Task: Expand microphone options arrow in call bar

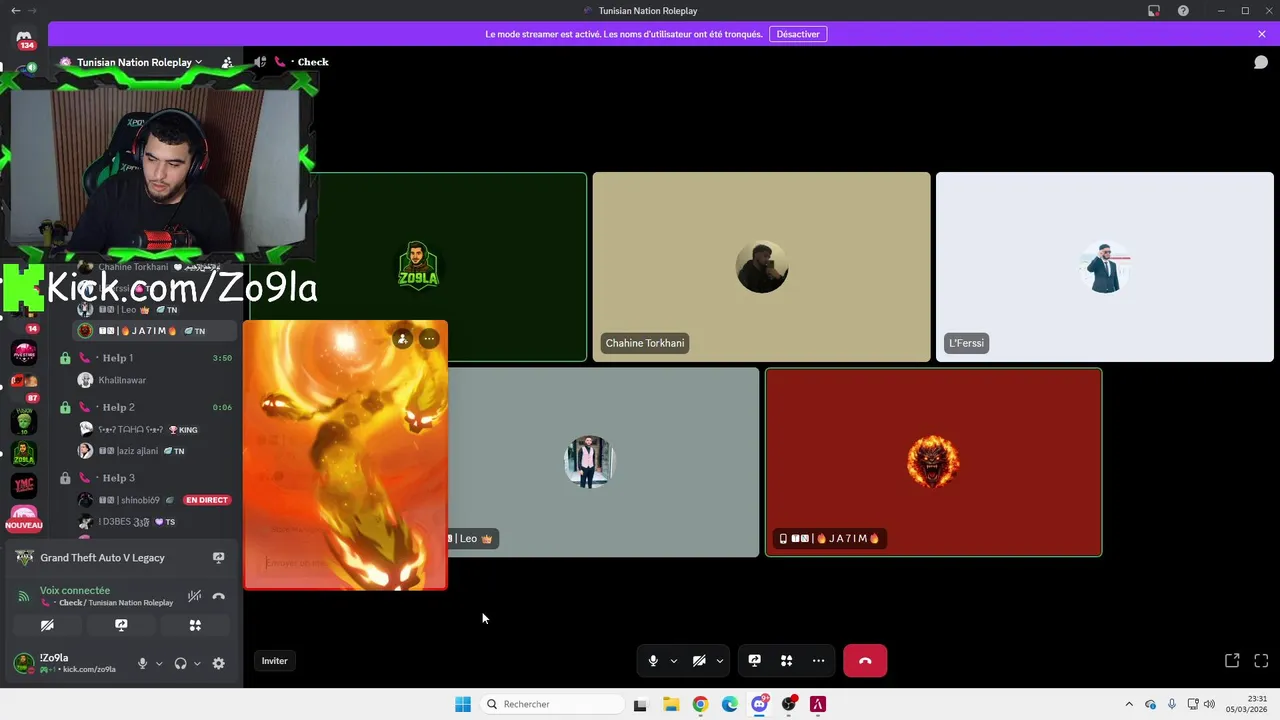Action: [673, 661]
